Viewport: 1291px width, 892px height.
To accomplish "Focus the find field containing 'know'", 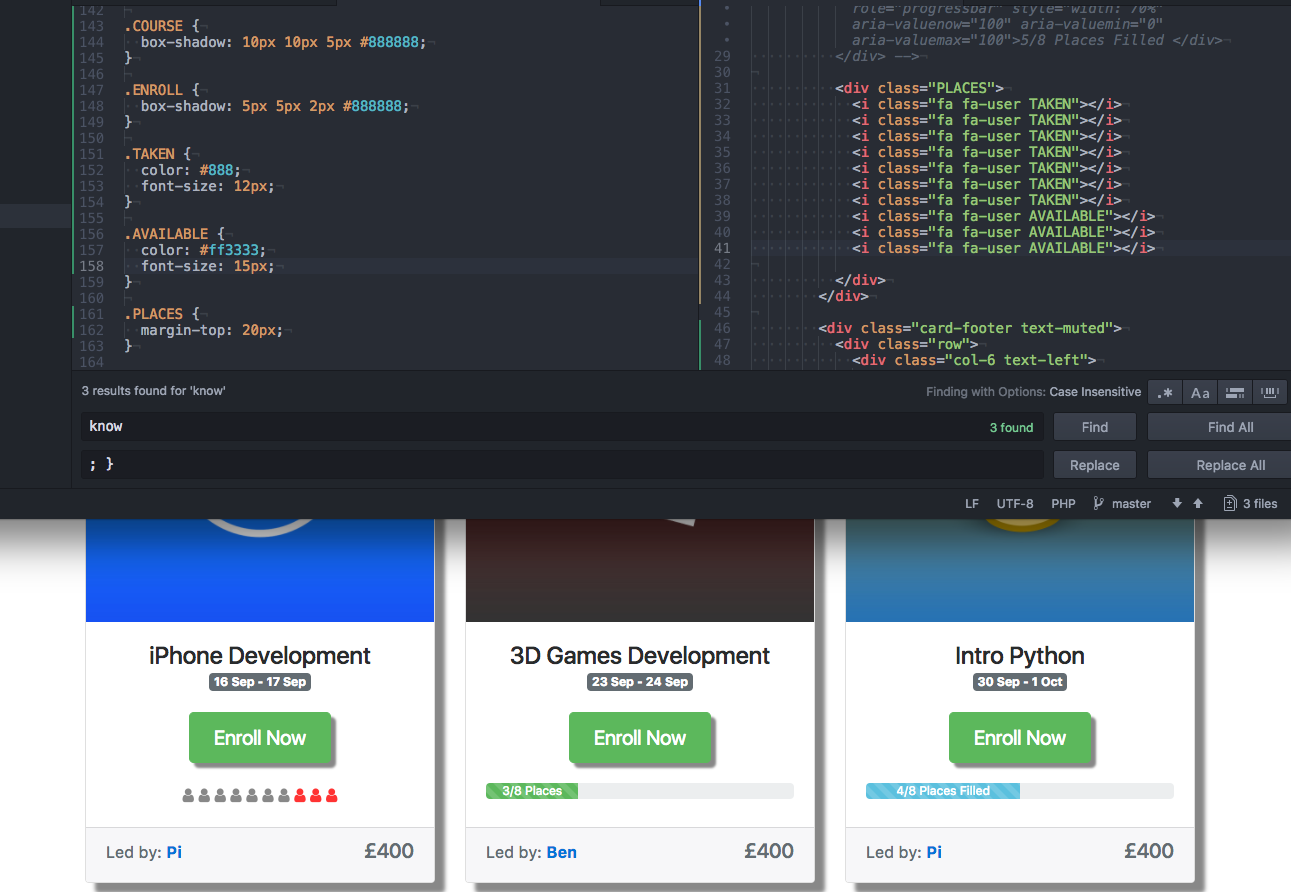I will 563,427.
